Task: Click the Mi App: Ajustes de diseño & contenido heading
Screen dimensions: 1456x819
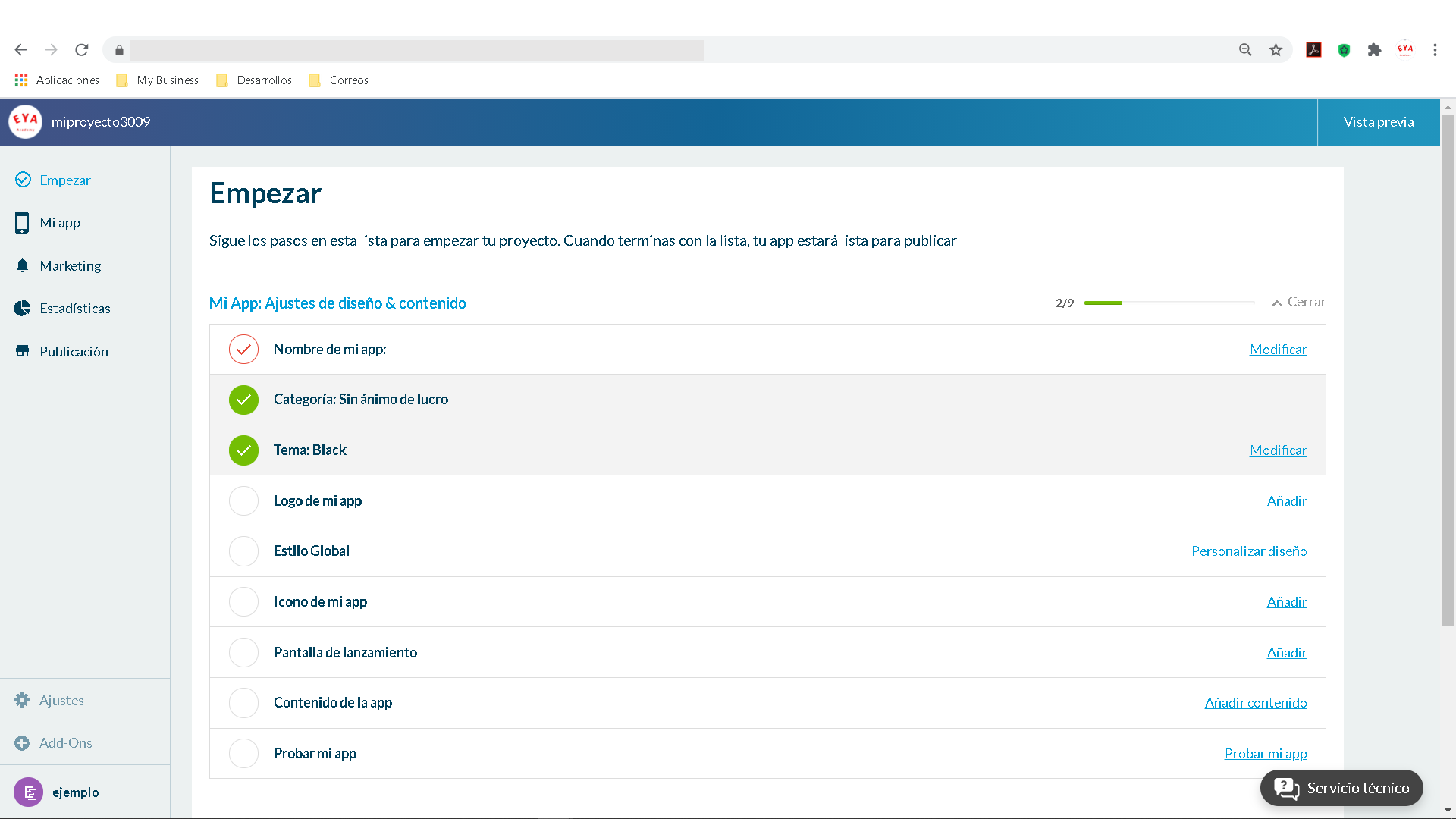Action: click(337, 303)
